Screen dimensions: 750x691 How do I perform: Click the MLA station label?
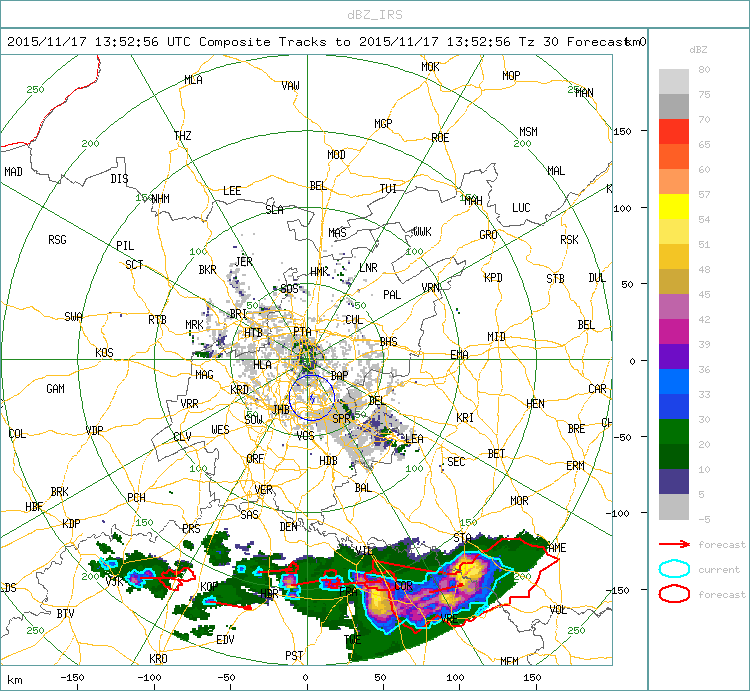click(193, 80)
